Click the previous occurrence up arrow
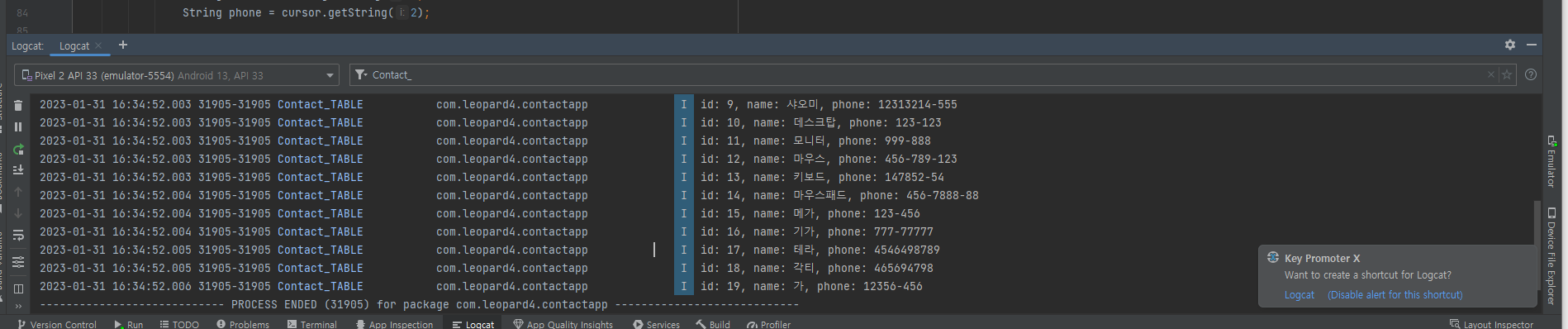 (x=18, y=192)
